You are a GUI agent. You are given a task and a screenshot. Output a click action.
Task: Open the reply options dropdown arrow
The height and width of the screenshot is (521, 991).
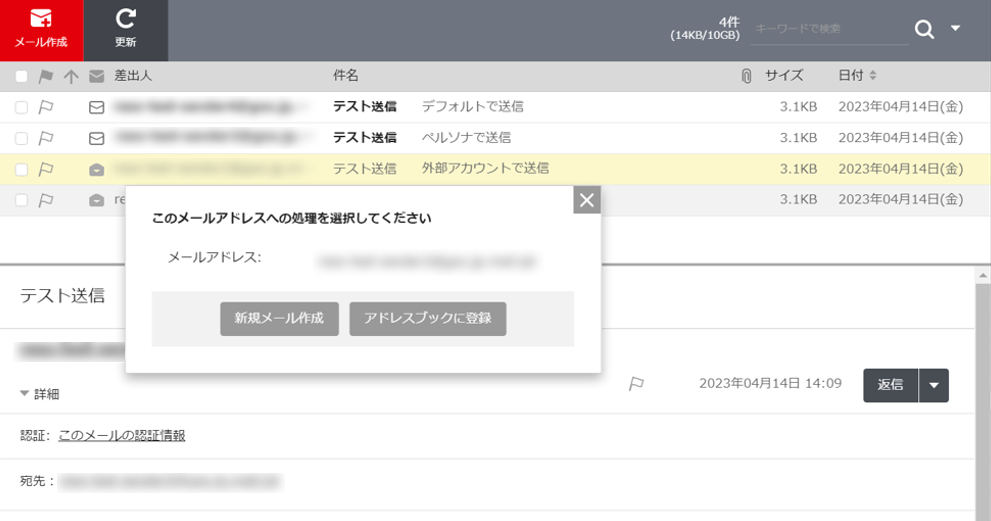coord(934,385)
